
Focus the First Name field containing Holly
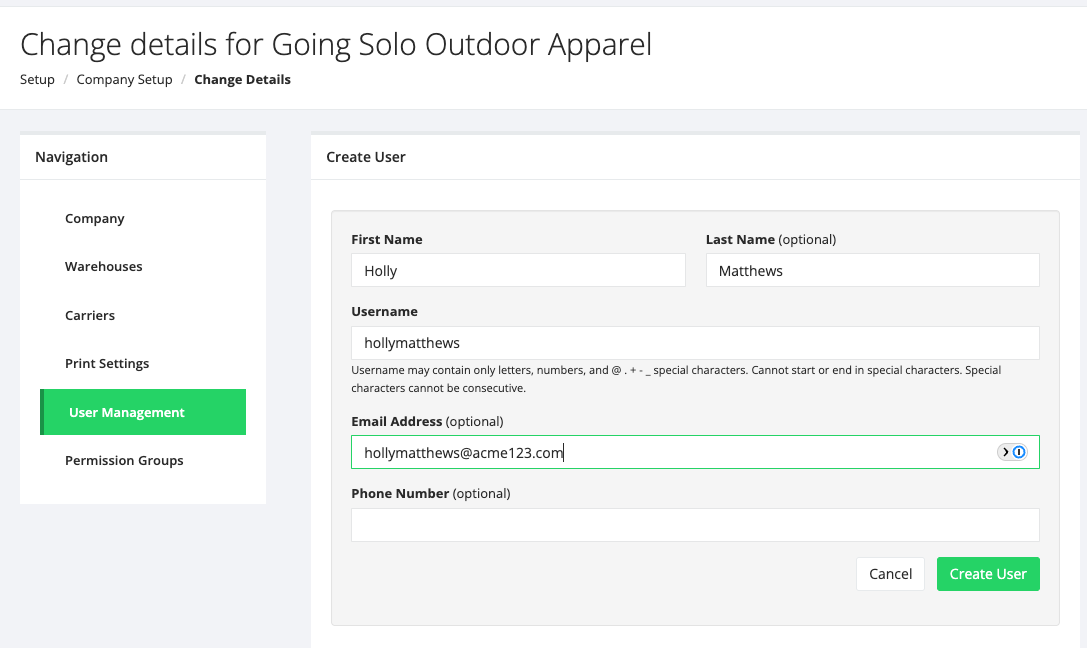pos(519,270)
